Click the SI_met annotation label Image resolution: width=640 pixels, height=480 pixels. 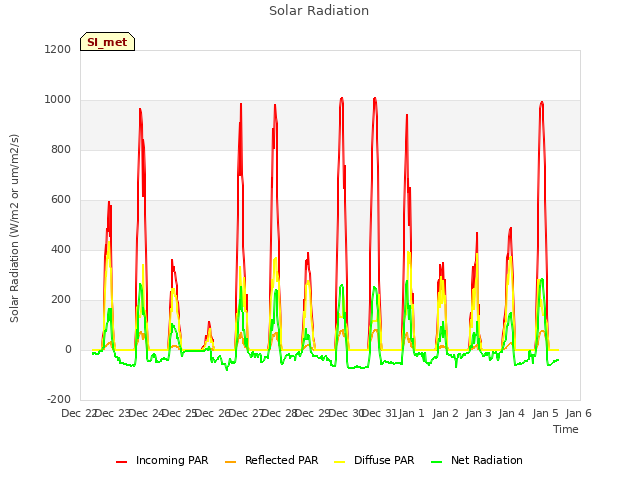coord(107,42)
